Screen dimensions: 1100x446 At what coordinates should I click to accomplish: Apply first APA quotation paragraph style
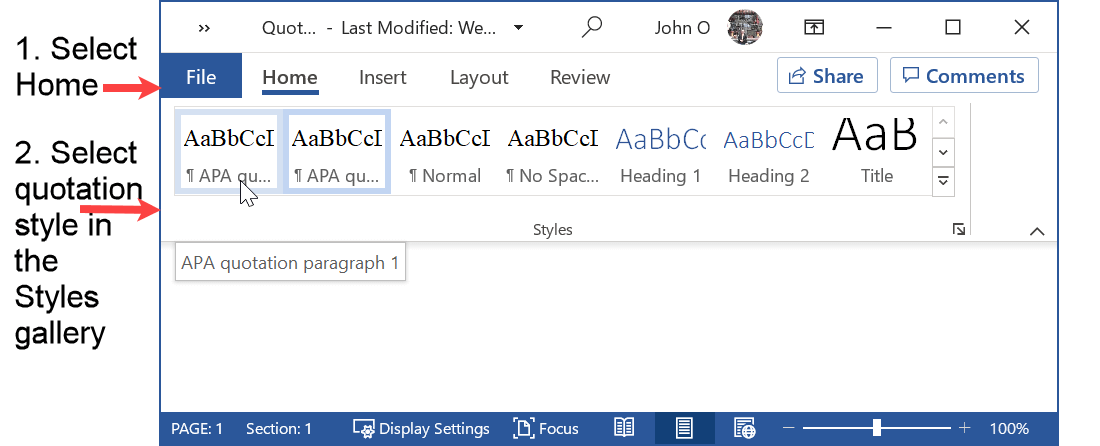(x=229, y=151)
